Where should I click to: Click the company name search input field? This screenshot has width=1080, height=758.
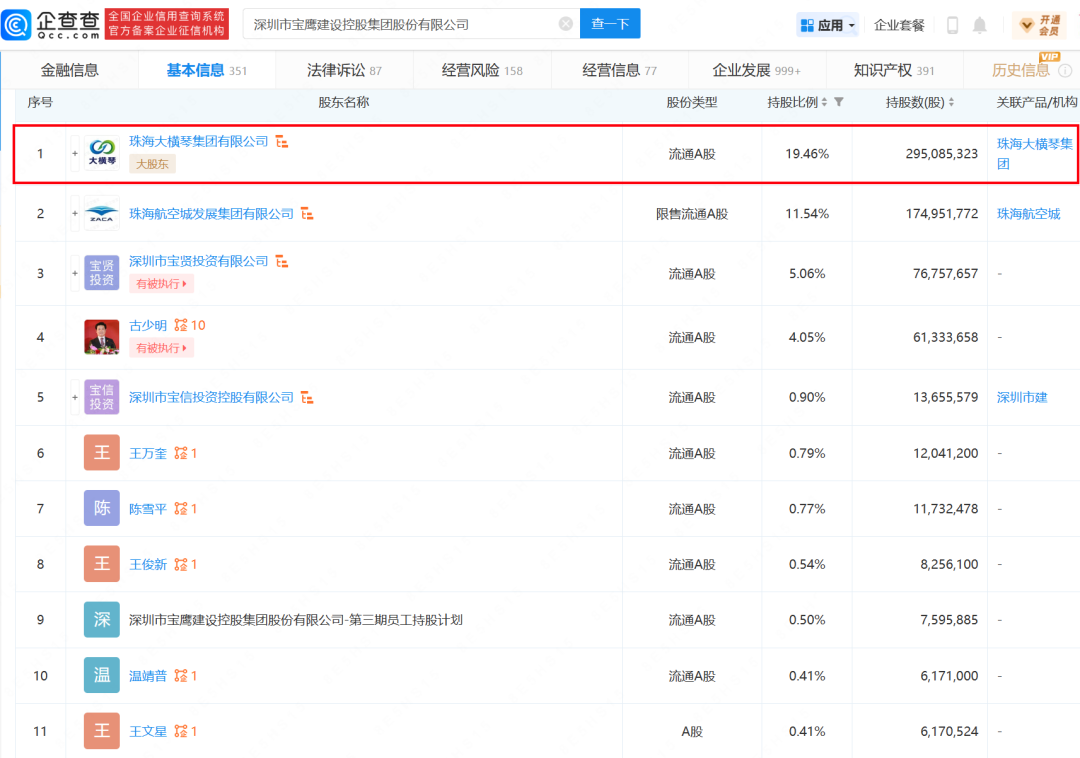coord(400,24)
